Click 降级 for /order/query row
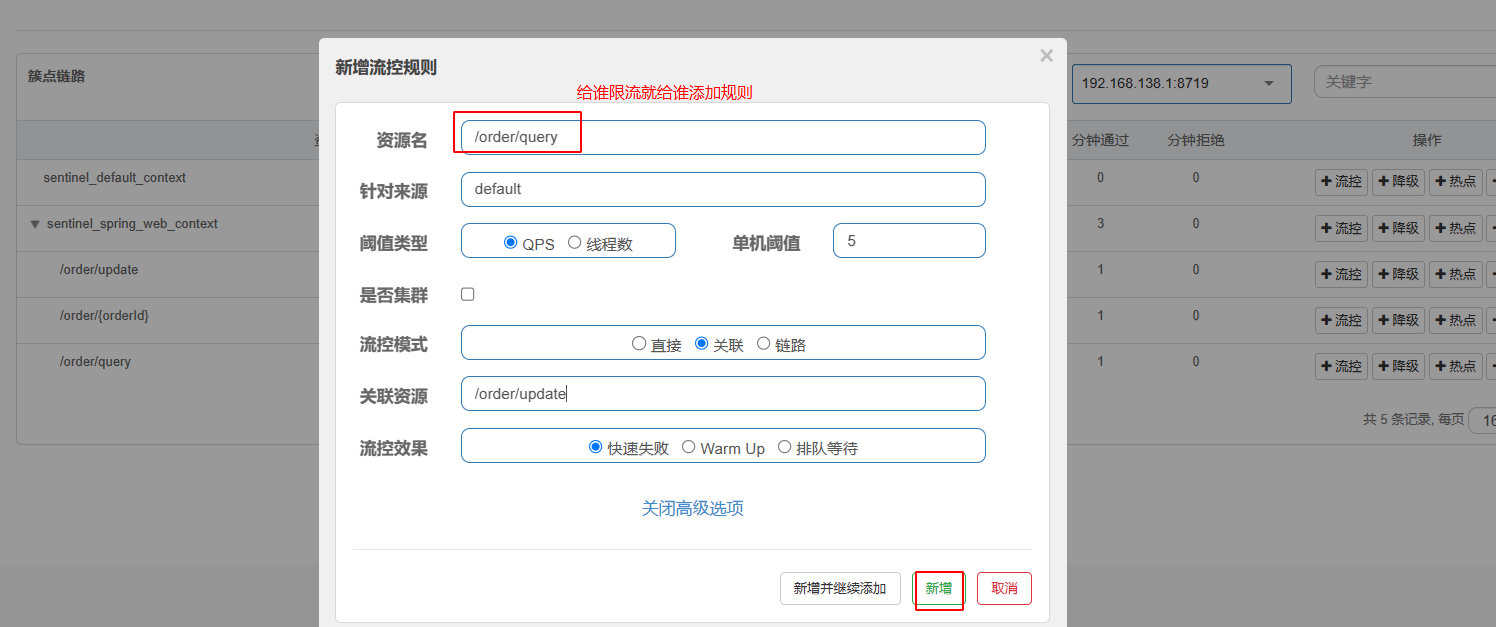Viewport: 1496px width, 627px height. pos(1398,366)
